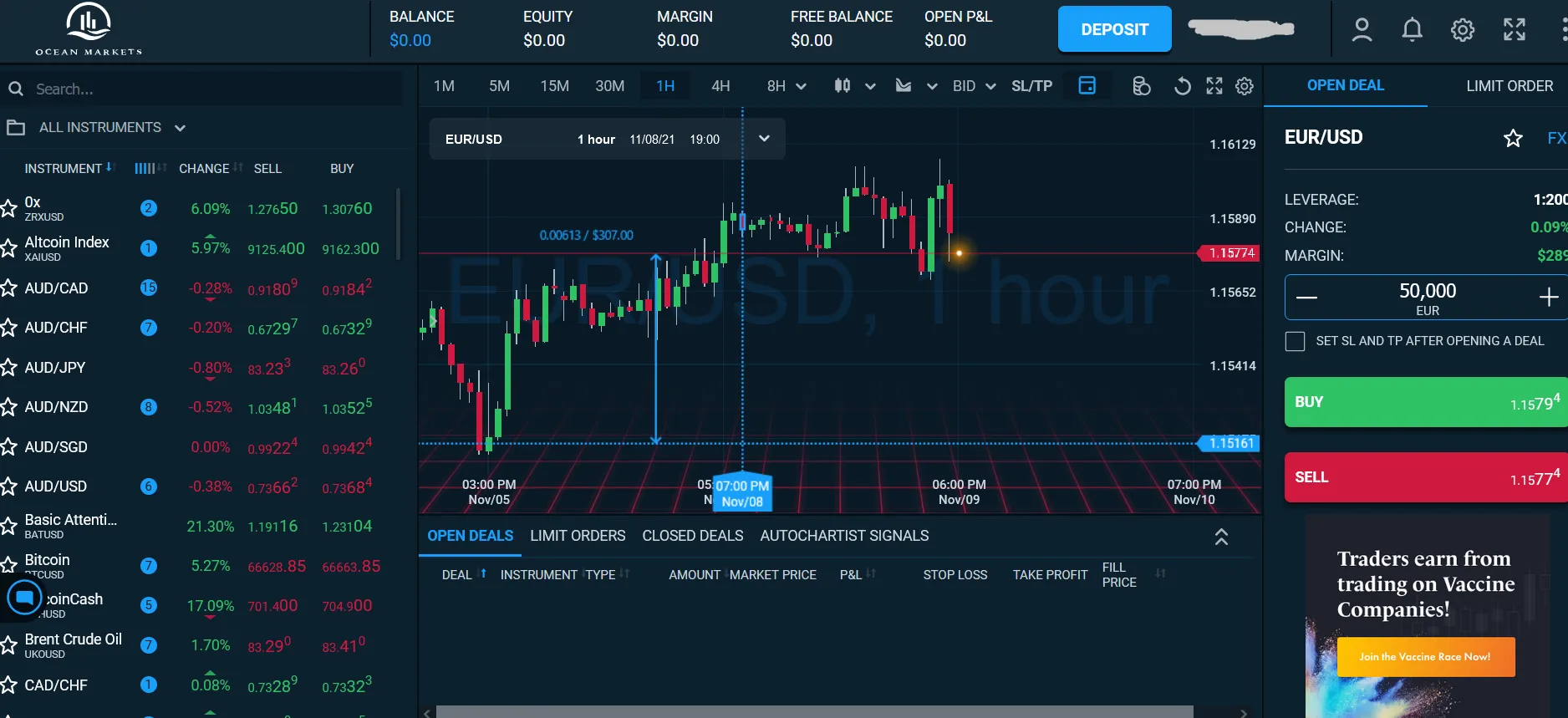Select the 4H timeframe

(720, 86)
